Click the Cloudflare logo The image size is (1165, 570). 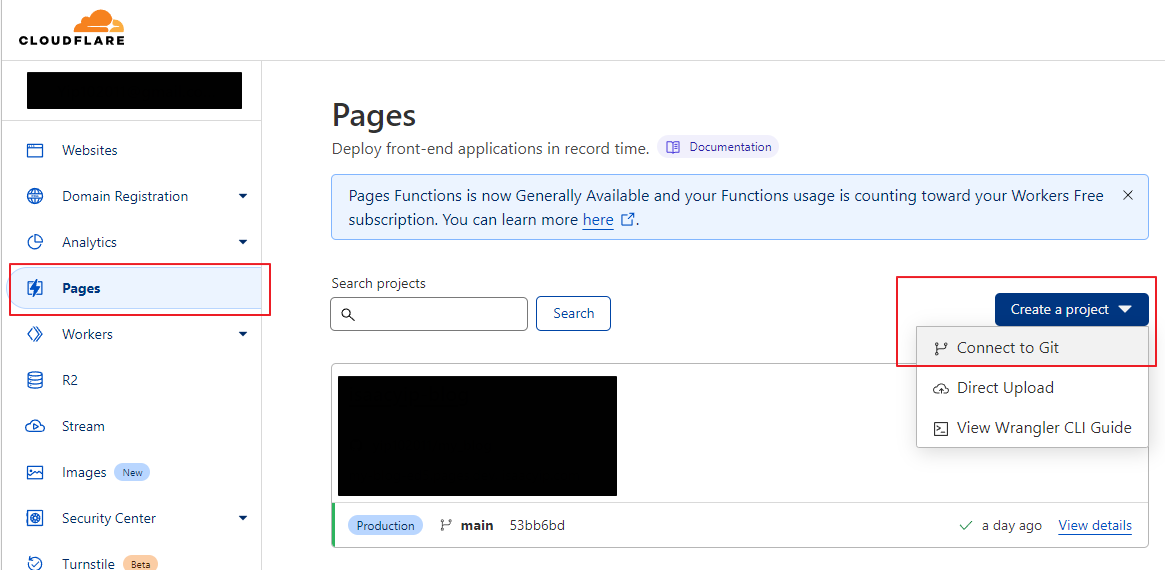coord(71,28)
